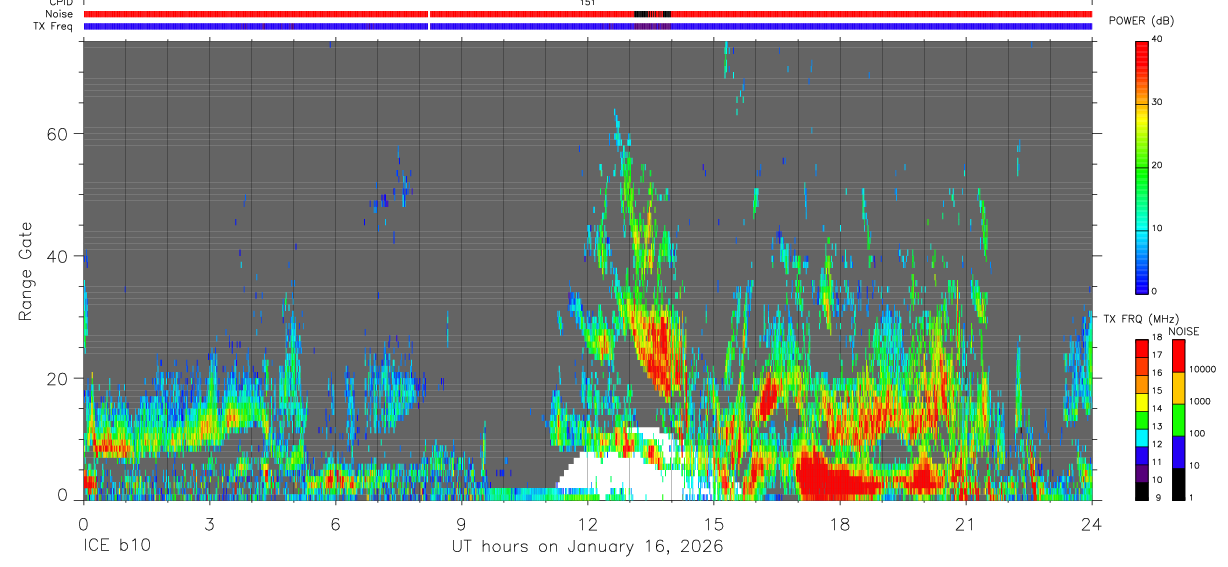Select the blue TX Freq status strip
Screen dimensions: 1228x567
588,26
